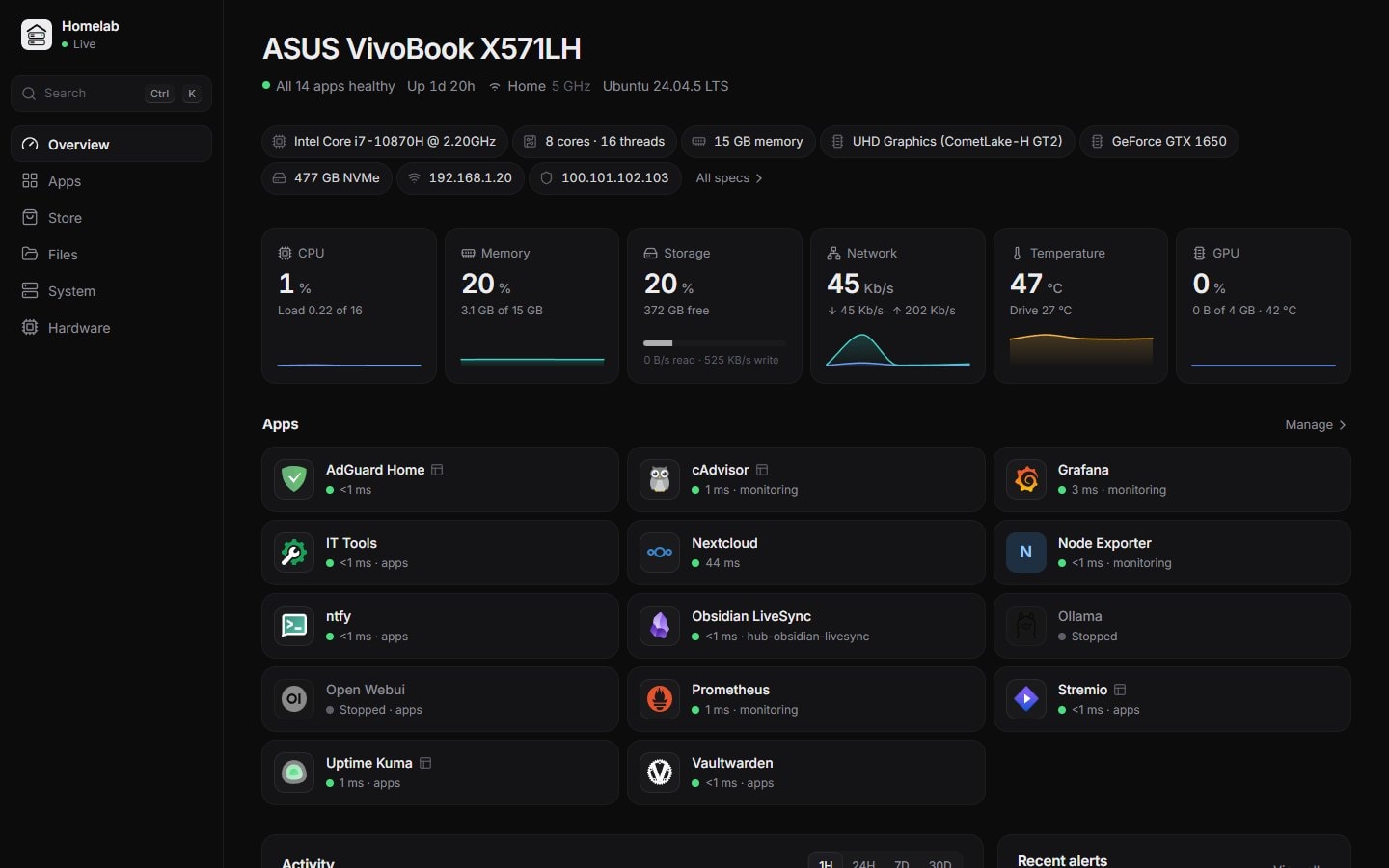Viewport: 1389px width, 868px height.
Task: Open the Apps sidebar item
Action: tap(111, 180)
